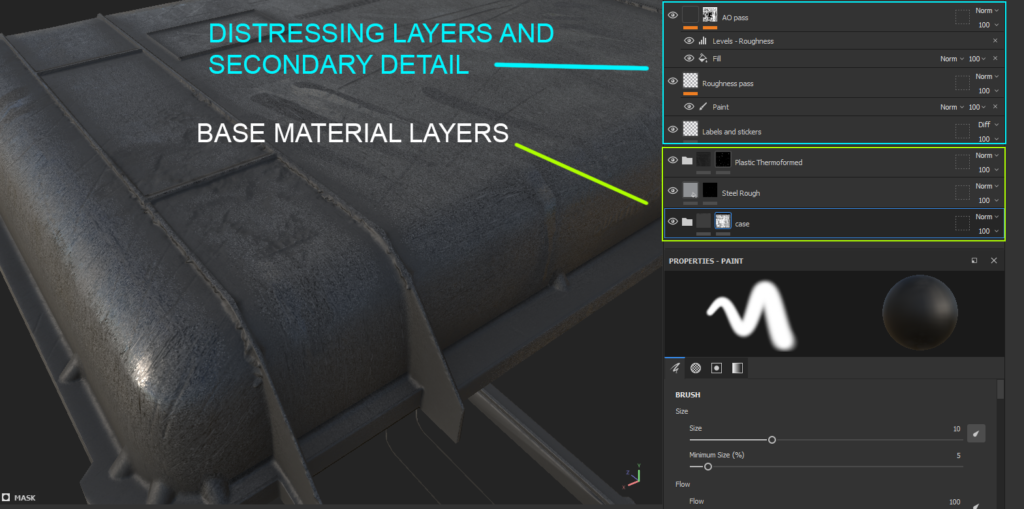The height and width of the screenshot is (509, 1024).
Task: Click the Properties panel vertical scrollbar
Action: [x=1000, y=389]
